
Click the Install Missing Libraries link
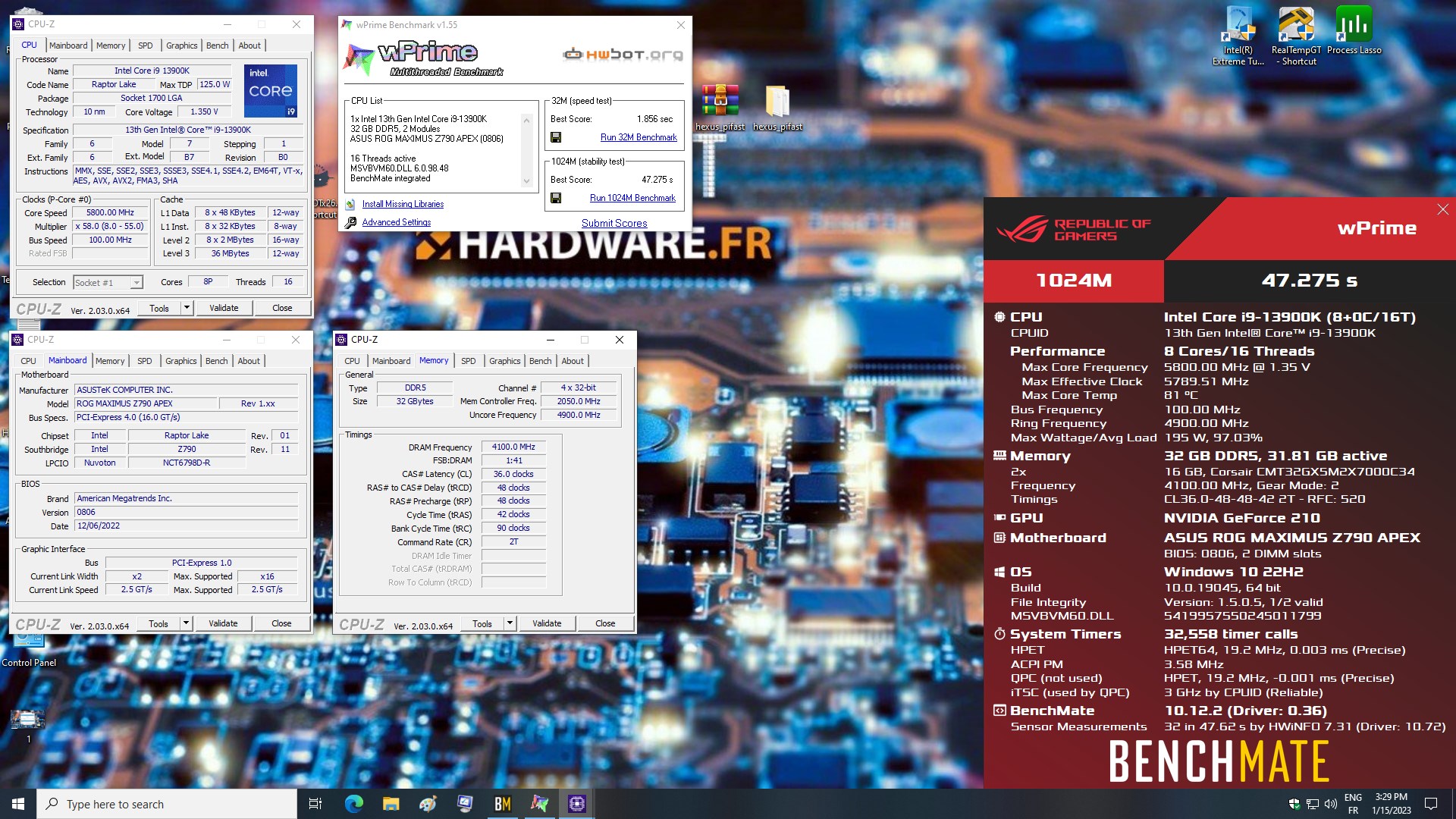pyautogui.click(x=403, y=204)
